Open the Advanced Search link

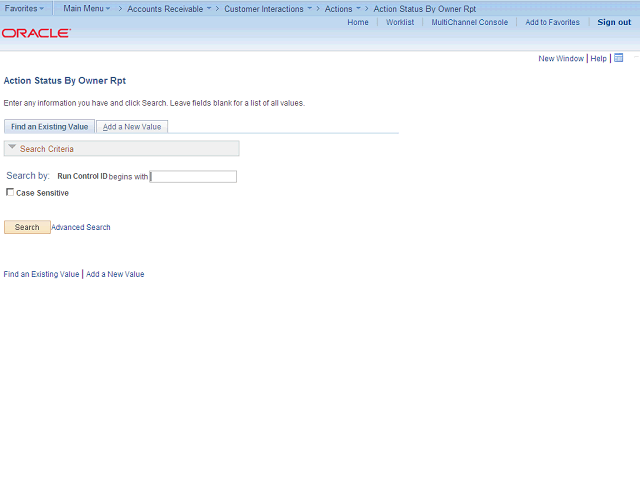tap(81, 227)
